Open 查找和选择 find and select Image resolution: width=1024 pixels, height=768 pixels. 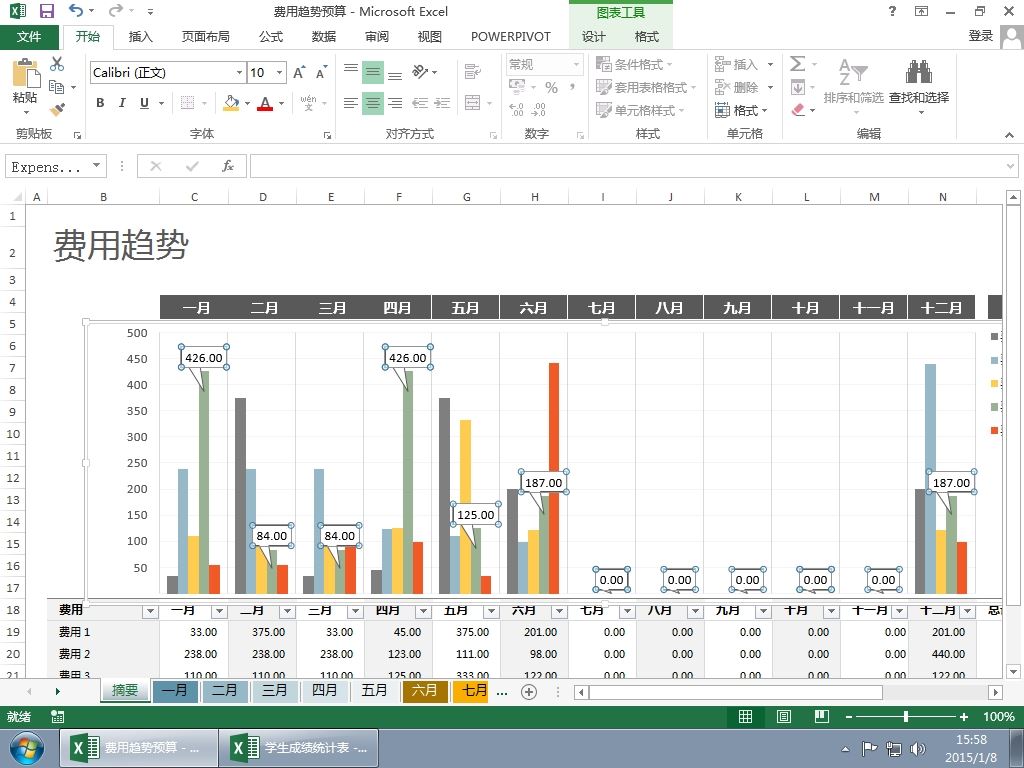pos(919,85)
